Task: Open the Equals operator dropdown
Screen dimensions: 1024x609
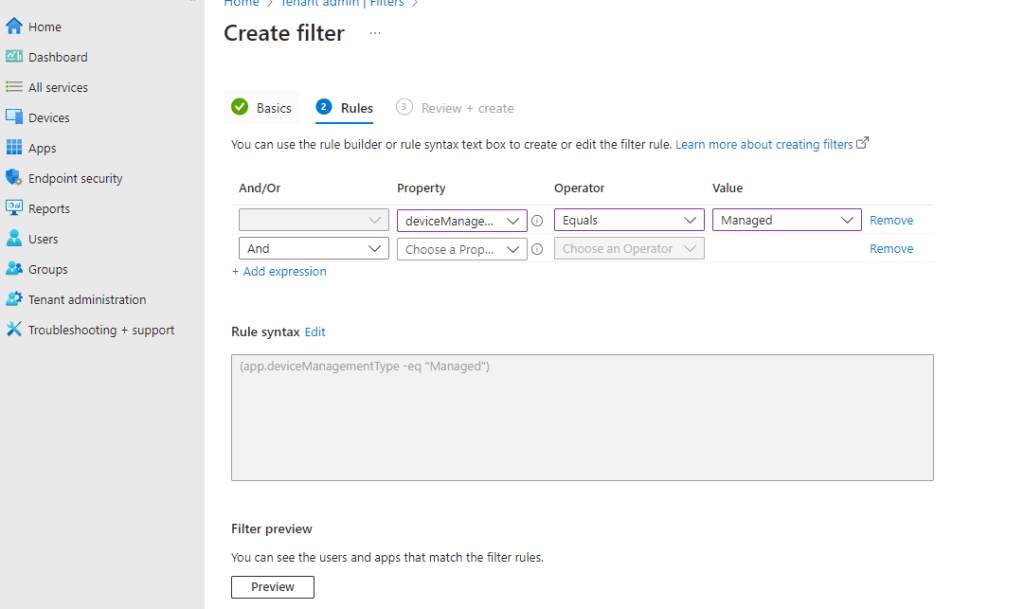Action: (x=629, y=220)
